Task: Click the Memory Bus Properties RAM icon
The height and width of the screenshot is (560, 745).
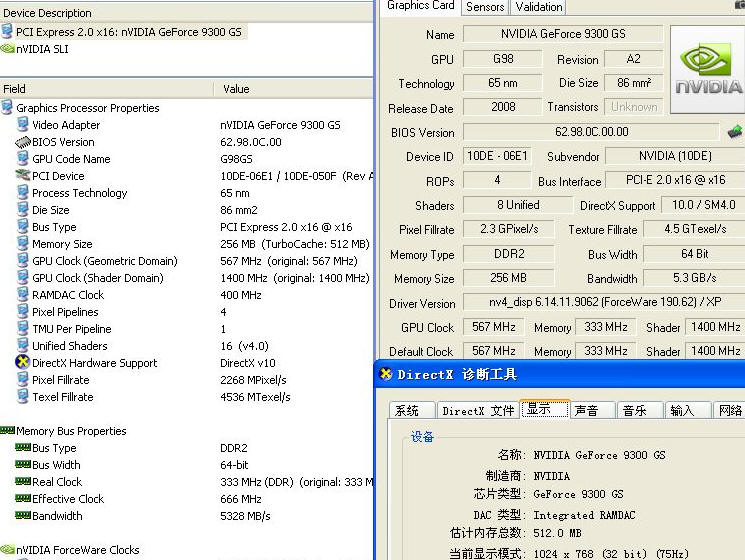Action: tap(8, 430)
